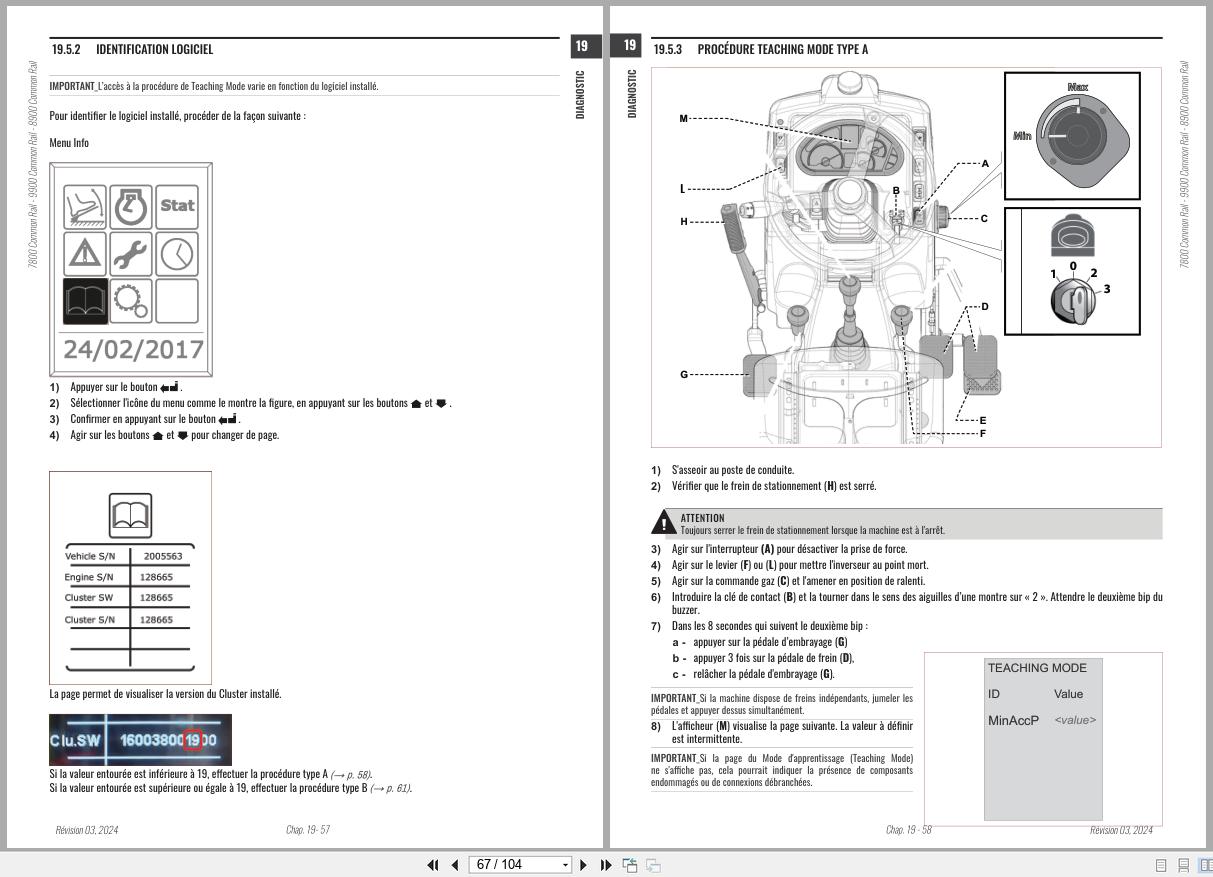
Task: Click the page-with-arrow icon after the navigation arrows
Action: (x=629, y=864)
